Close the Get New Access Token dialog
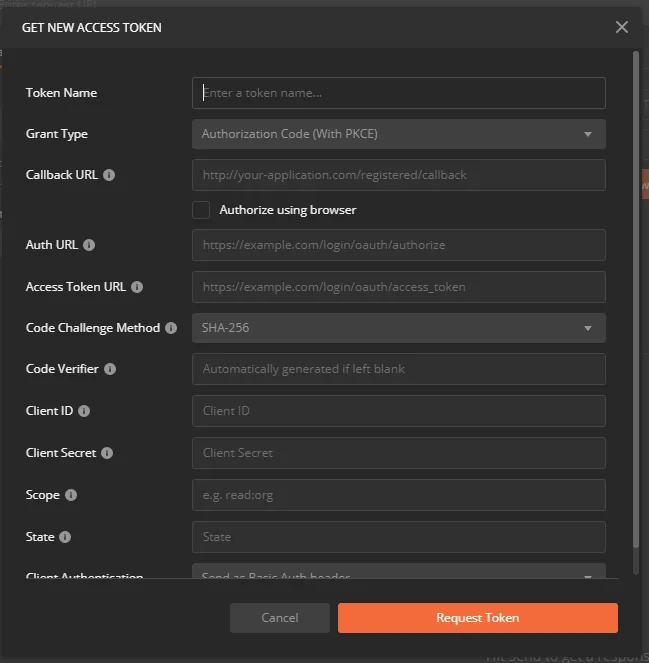 click(x=622, y=28)
